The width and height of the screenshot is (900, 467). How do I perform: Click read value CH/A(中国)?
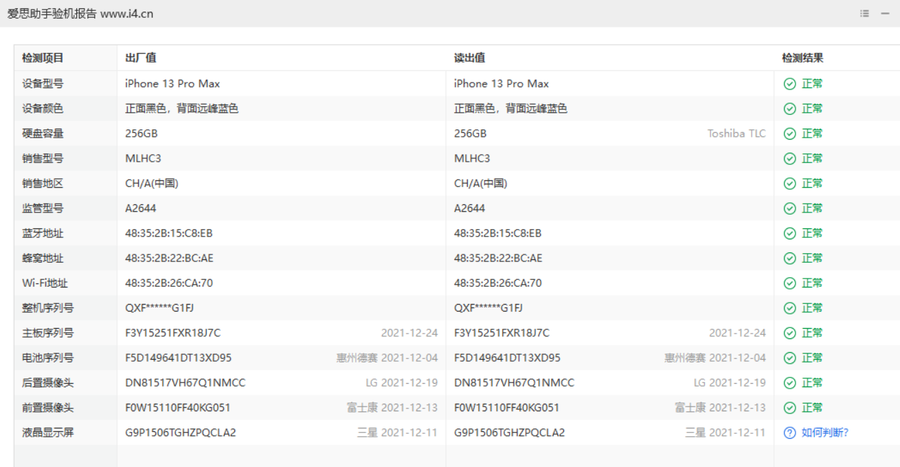(480, 184)
